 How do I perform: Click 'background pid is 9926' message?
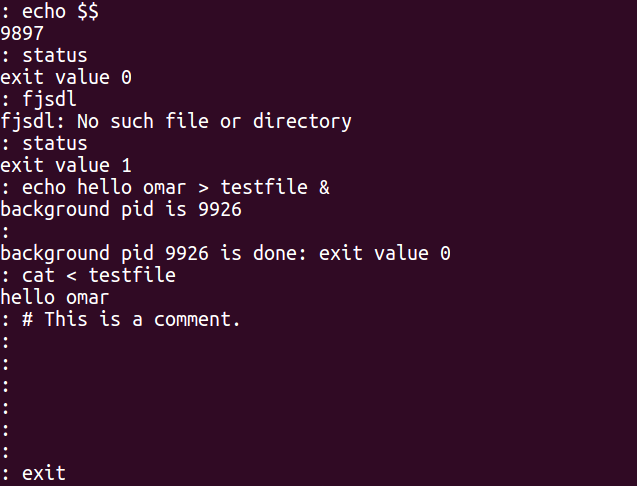coord(121,210)
